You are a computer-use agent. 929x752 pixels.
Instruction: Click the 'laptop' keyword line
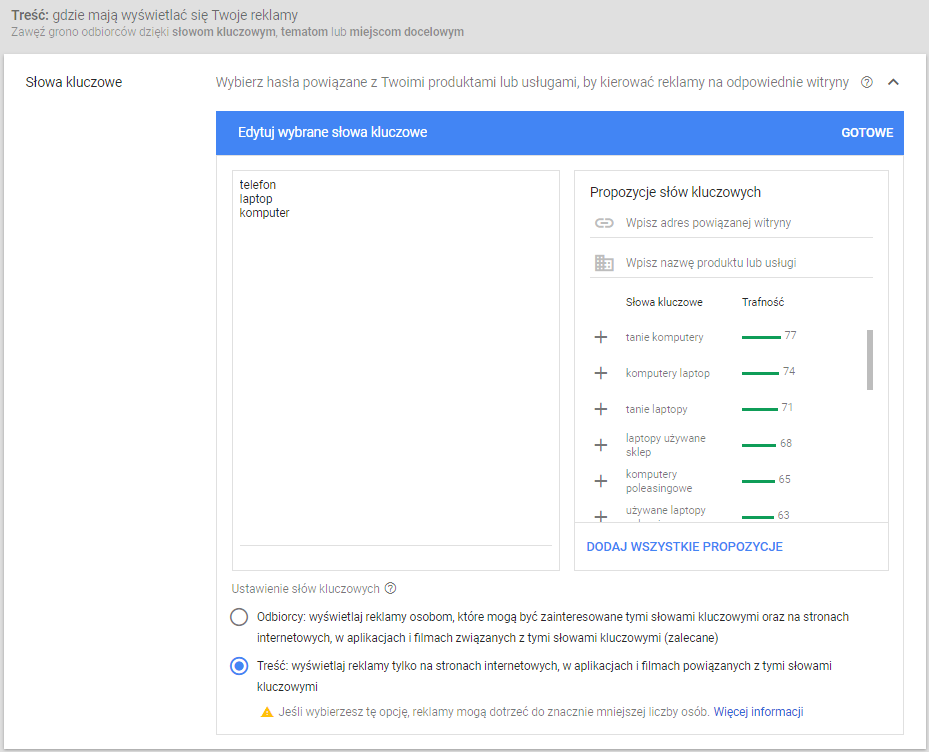tap(256, 199)
